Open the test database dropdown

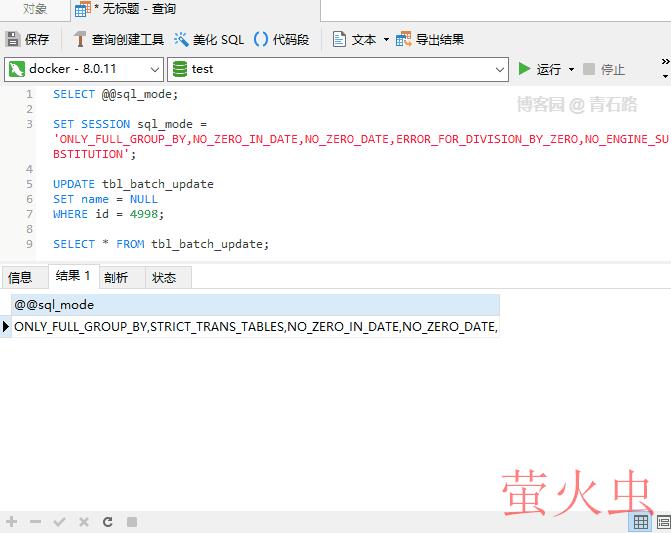339,69
